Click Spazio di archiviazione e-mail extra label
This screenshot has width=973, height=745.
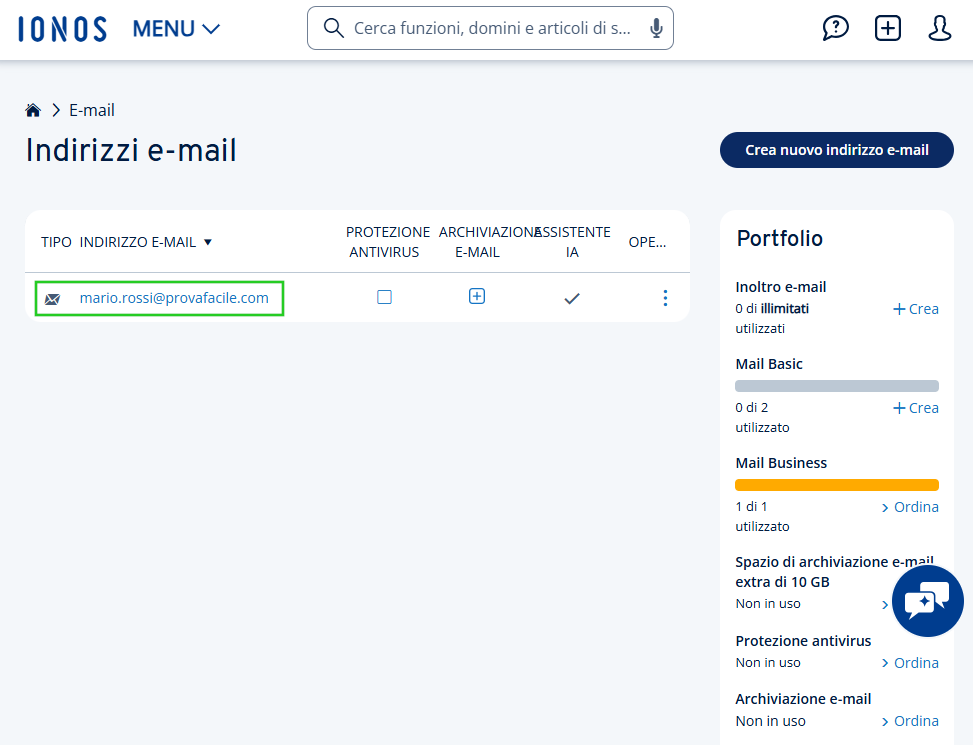point(834,572)
